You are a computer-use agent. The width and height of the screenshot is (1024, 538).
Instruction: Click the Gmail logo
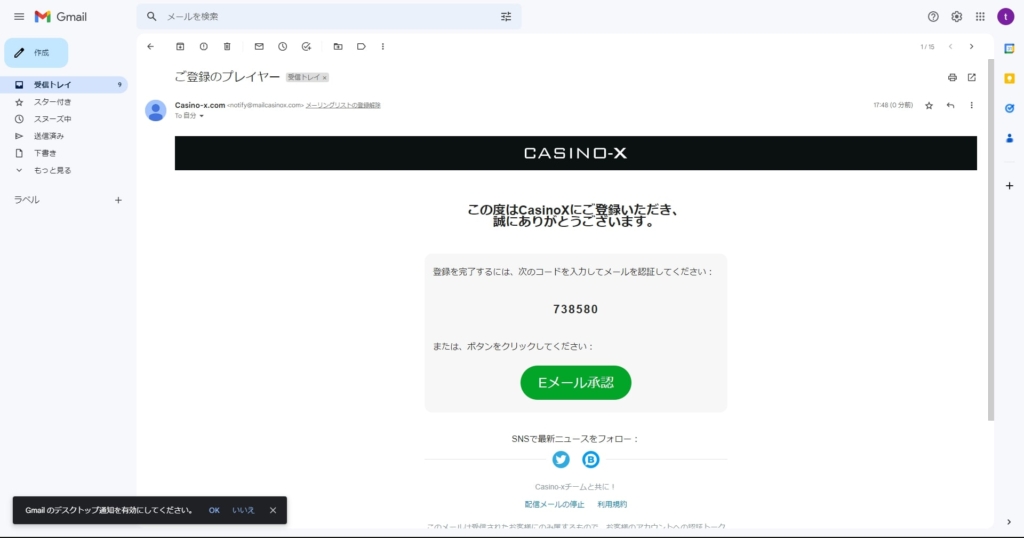coord(61,17)
